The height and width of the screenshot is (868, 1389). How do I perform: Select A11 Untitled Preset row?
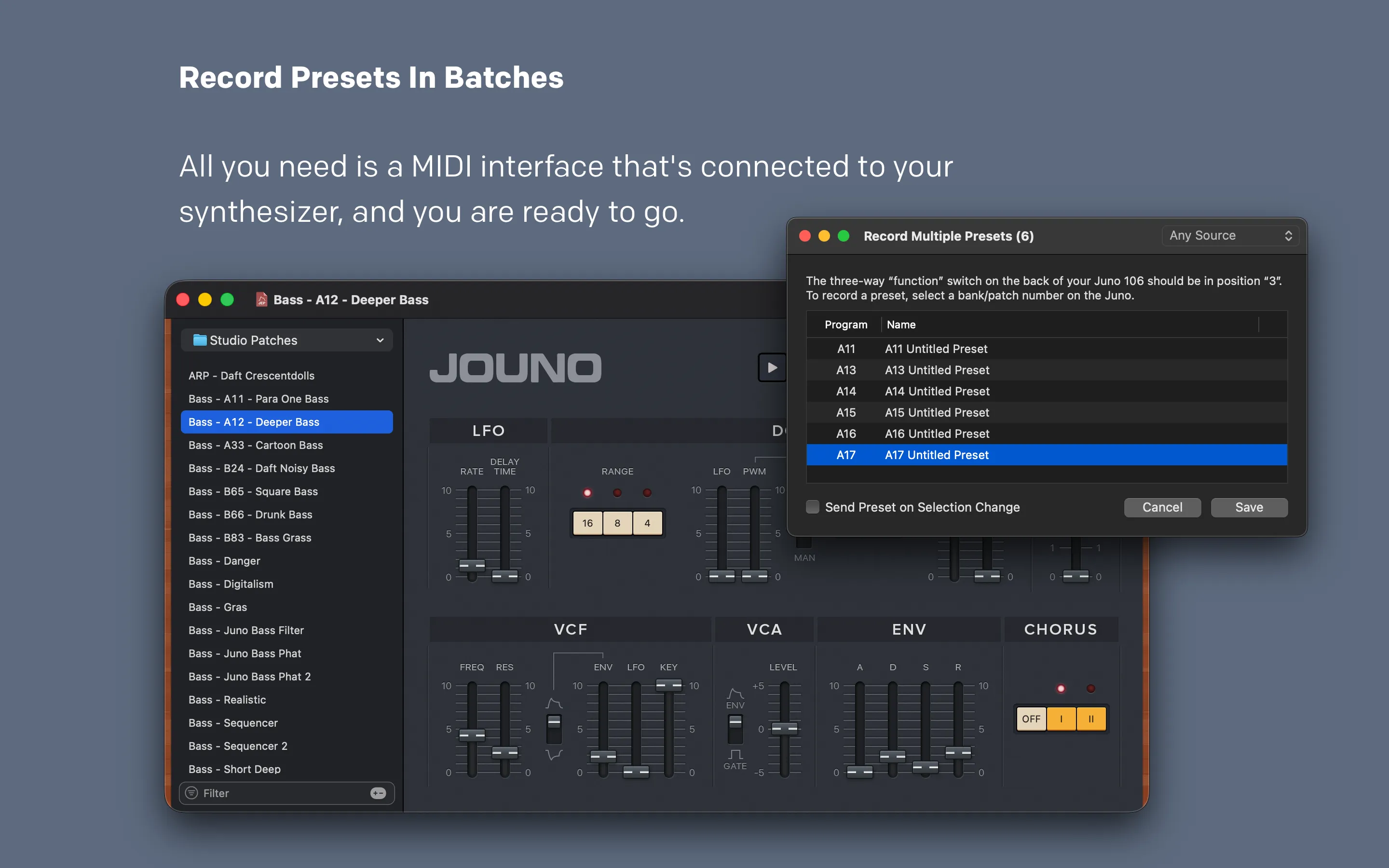1047,349
